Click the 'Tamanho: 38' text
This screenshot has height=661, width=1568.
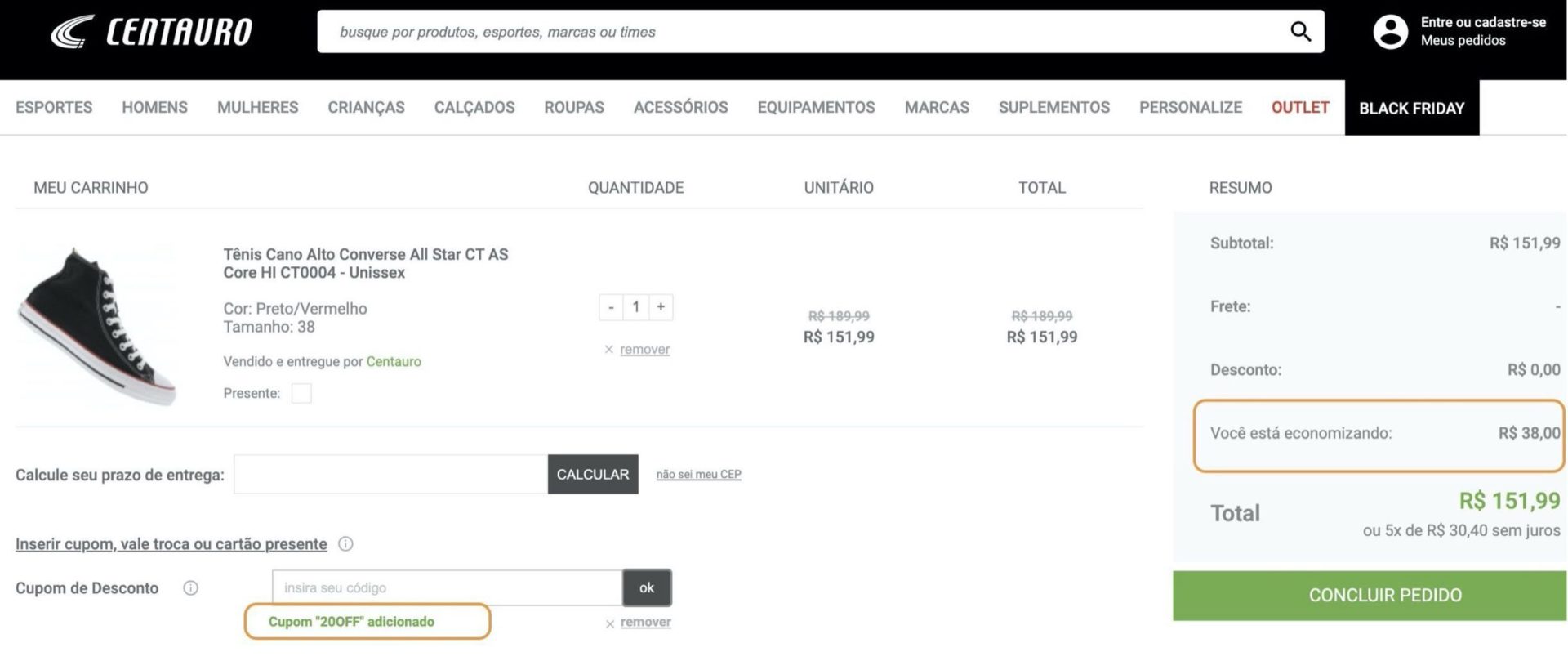(x=269, y=328)
